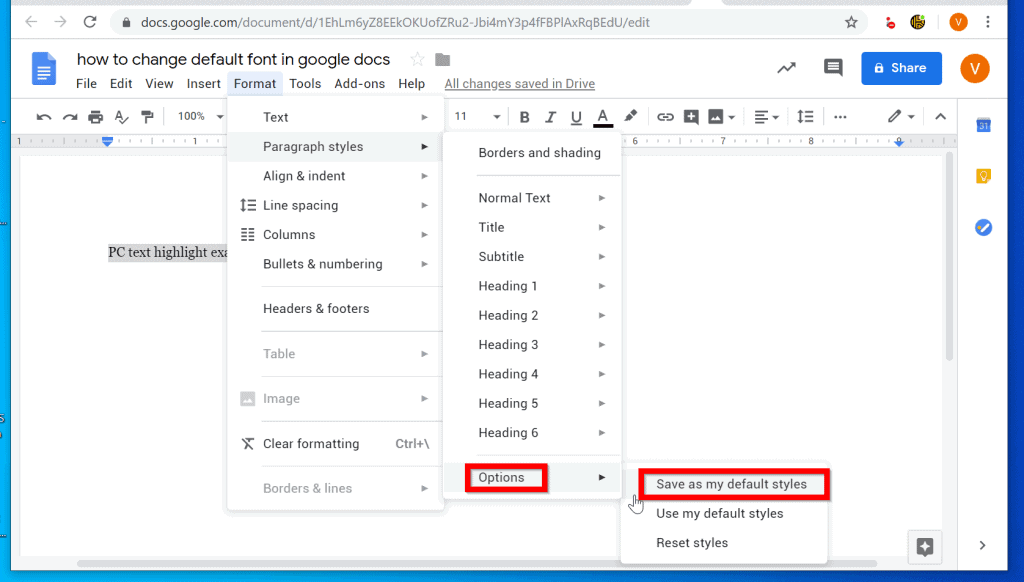
Task: Toggle Underline formatting
Action: coord(576,117)
